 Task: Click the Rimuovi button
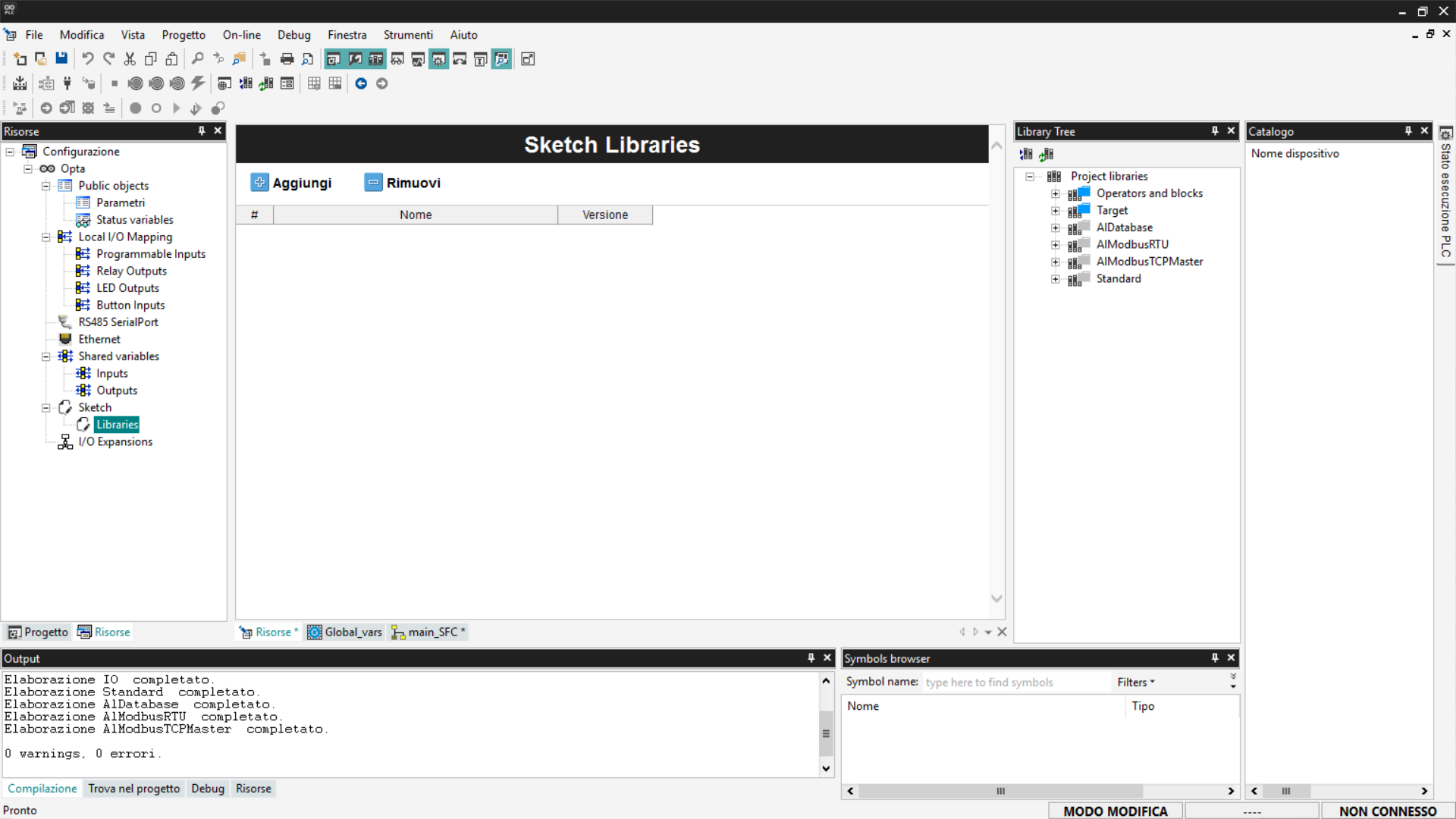pos(403,183)
